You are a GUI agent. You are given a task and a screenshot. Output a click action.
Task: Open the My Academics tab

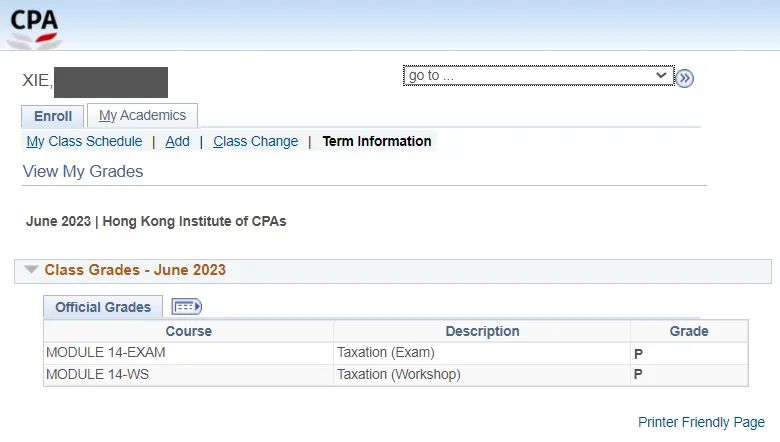[x=142, y=115]
